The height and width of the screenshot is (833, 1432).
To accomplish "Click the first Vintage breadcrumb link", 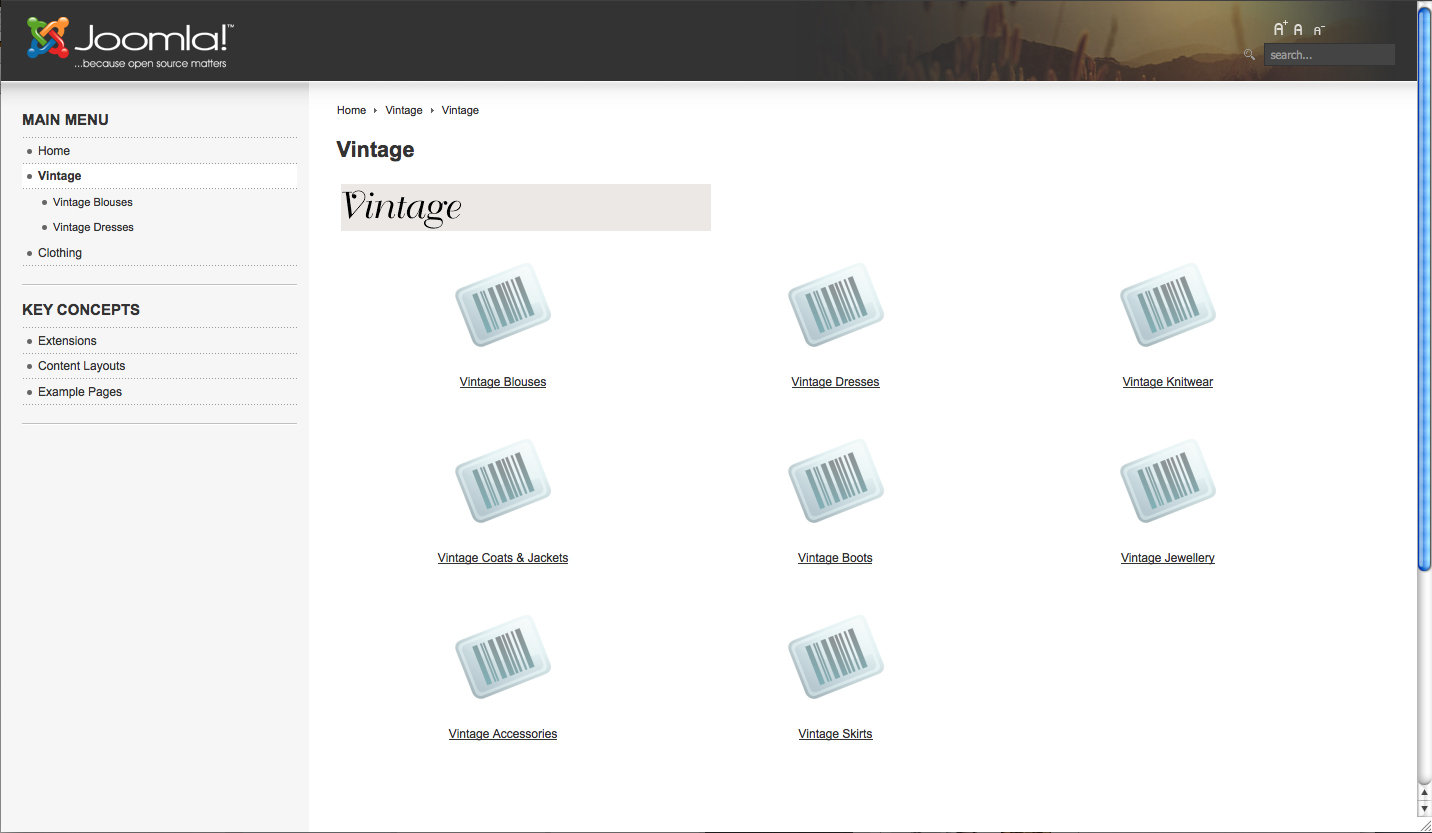I will point(404,110).
